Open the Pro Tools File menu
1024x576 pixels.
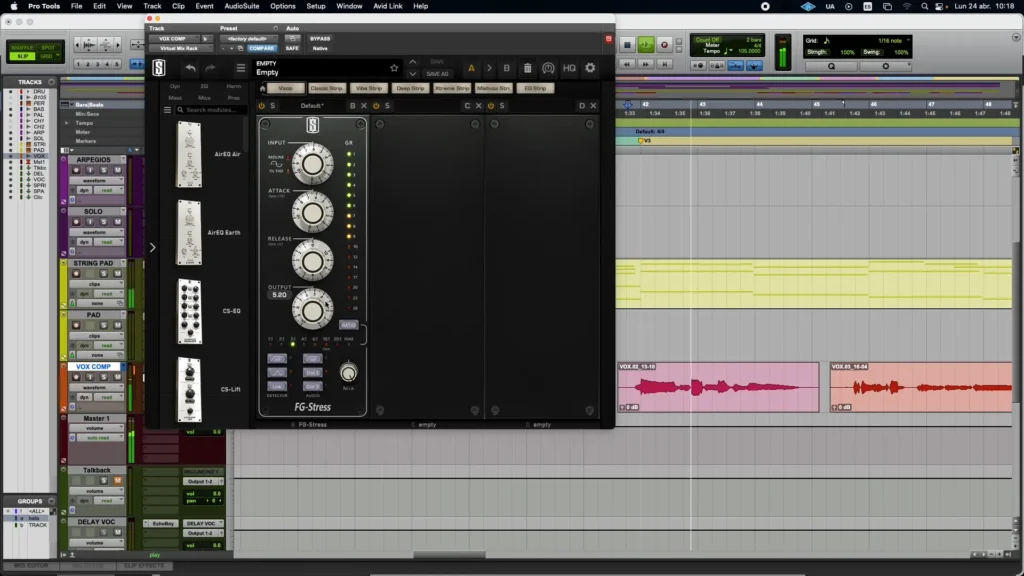(76, 6)
